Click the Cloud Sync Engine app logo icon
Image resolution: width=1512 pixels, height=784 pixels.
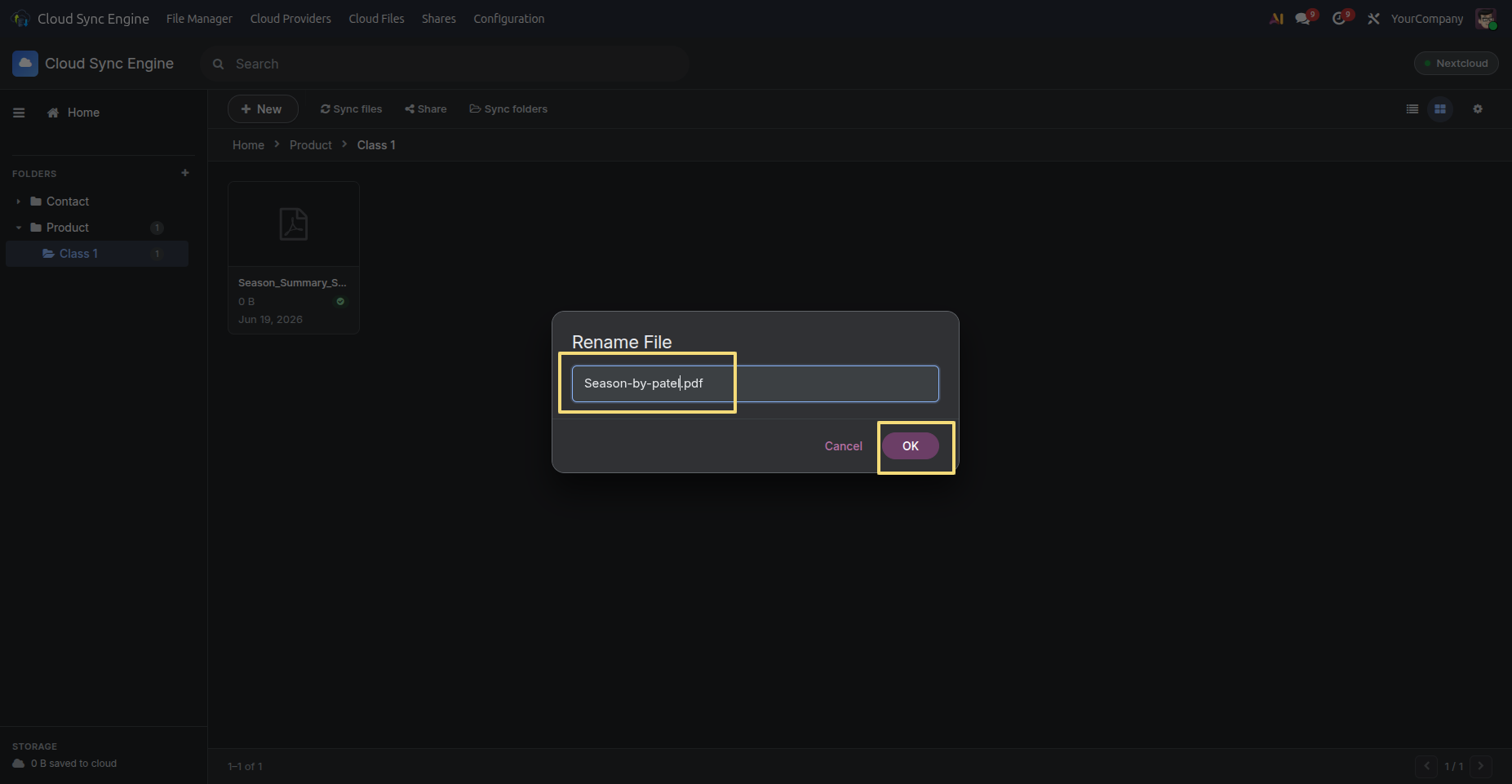click(x=25, y=64)
